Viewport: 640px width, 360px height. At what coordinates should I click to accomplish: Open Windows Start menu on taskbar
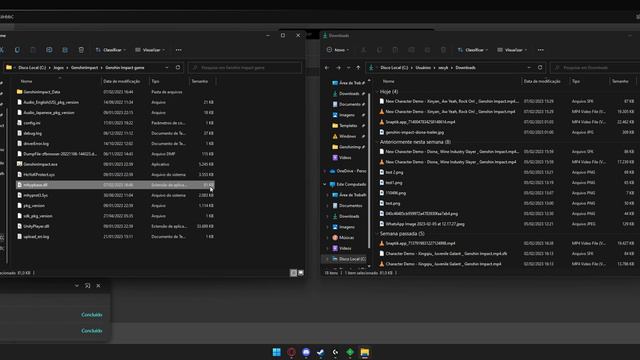coord(276,352)
